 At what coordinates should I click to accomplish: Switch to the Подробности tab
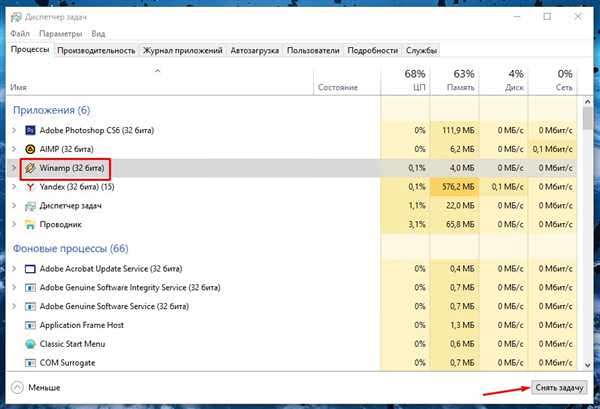372,51
